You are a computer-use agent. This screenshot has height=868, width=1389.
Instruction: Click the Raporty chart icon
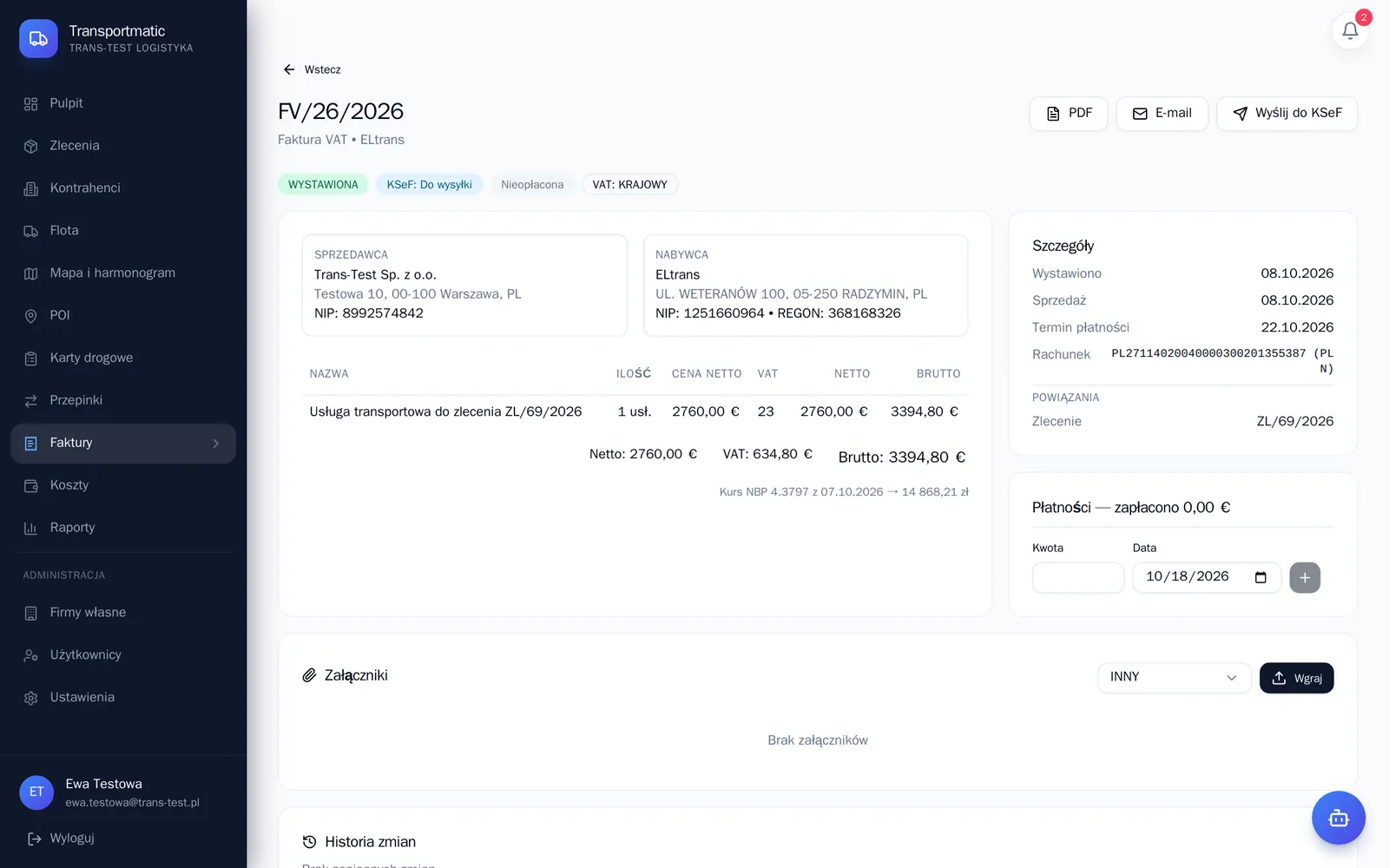click(x=31, y=528)
